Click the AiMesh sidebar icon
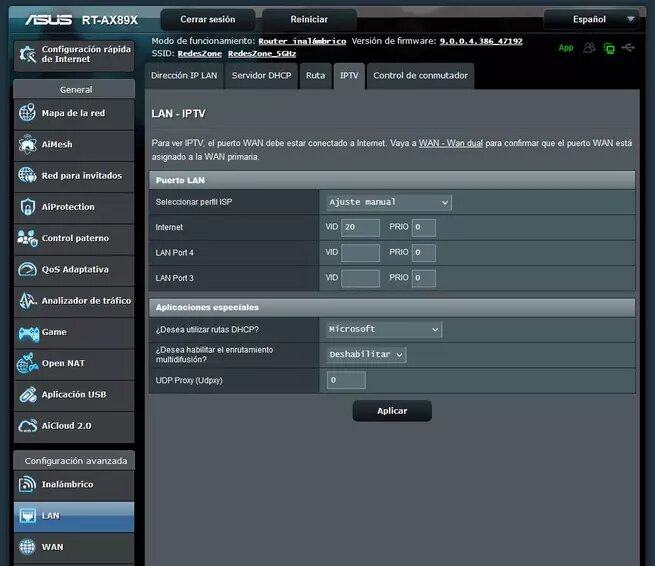The height and width of the screenshot is (566, 655). coord(27,145)
